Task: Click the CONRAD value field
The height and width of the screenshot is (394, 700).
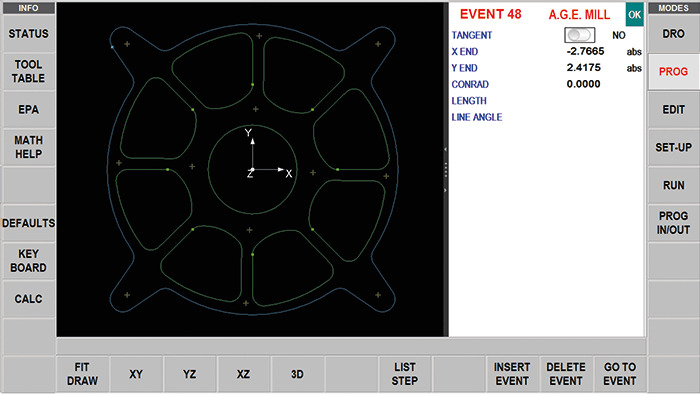Action: point(583,84)
